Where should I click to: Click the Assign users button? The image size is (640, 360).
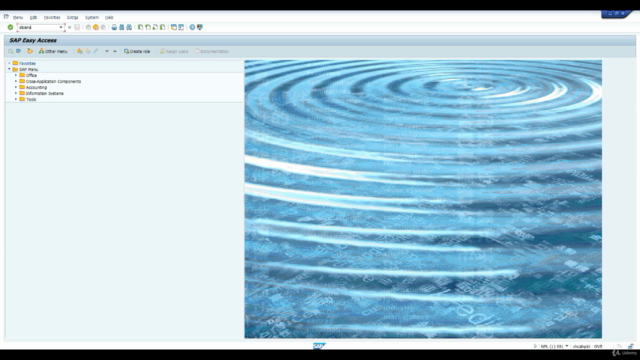click(174, 51)
